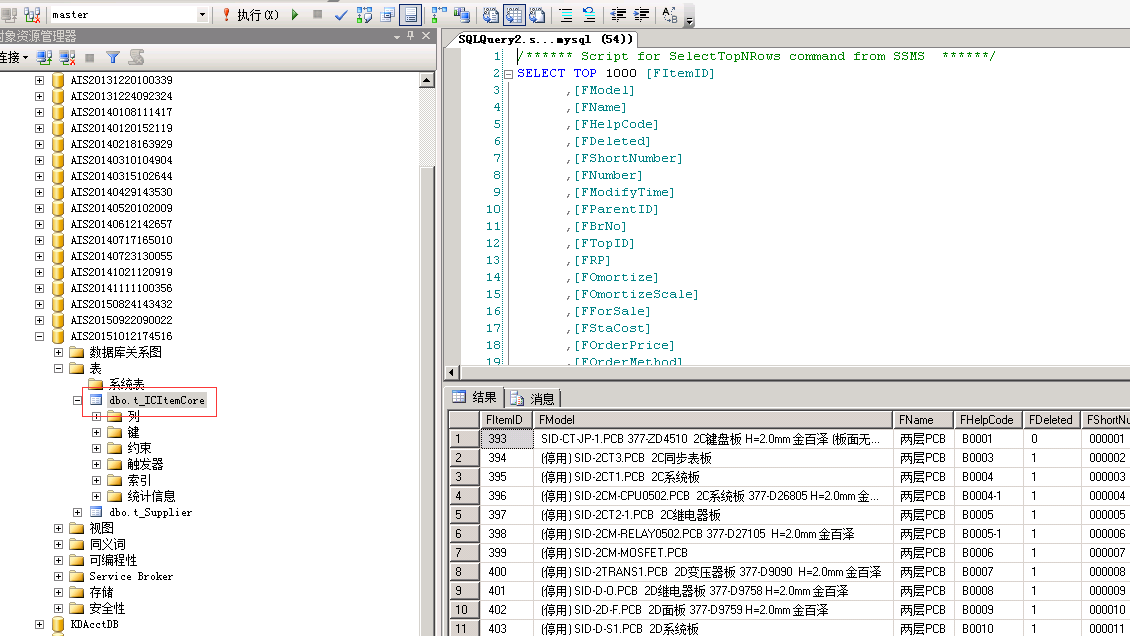Click the B0004-1 FHelpCode cell
The height and width of the screenshot is (636, 1130).
tap(988, 496)
